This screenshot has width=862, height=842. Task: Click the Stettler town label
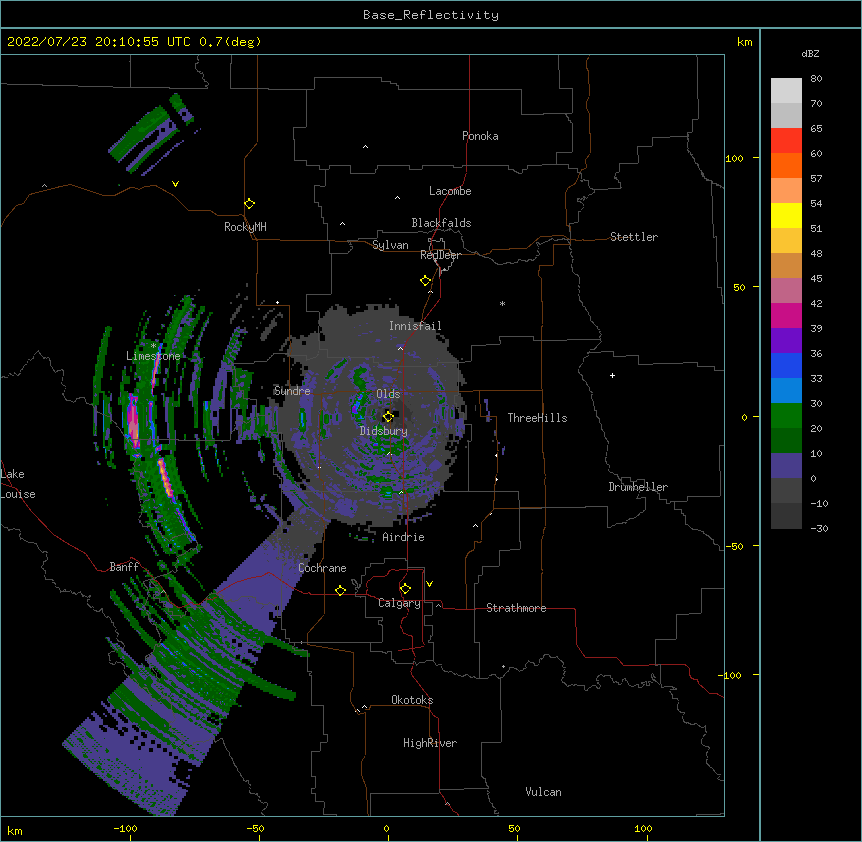pyautogui.click(x=634, y=237)
